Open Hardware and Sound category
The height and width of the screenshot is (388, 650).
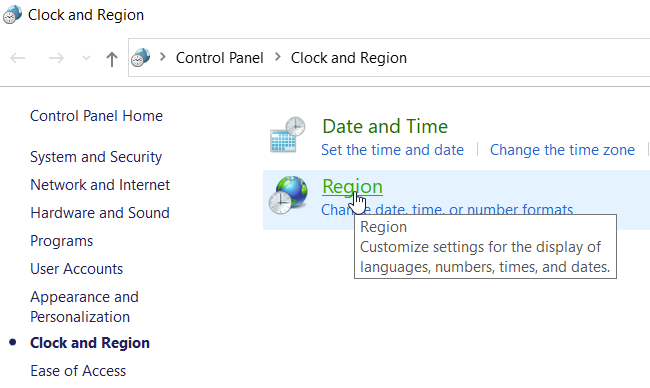point(100,213)
